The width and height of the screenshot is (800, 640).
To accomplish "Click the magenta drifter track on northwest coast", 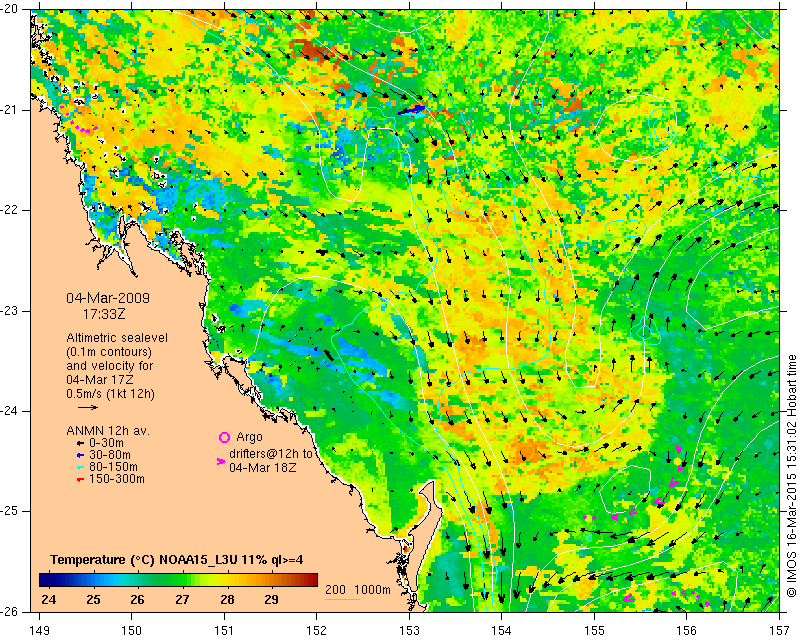I will click(78, 121).
